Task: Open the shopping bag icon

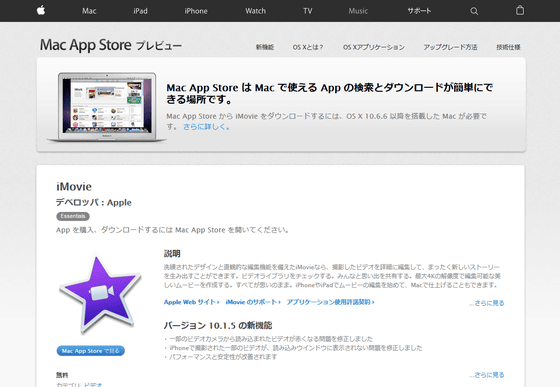Action: [520, 10]
